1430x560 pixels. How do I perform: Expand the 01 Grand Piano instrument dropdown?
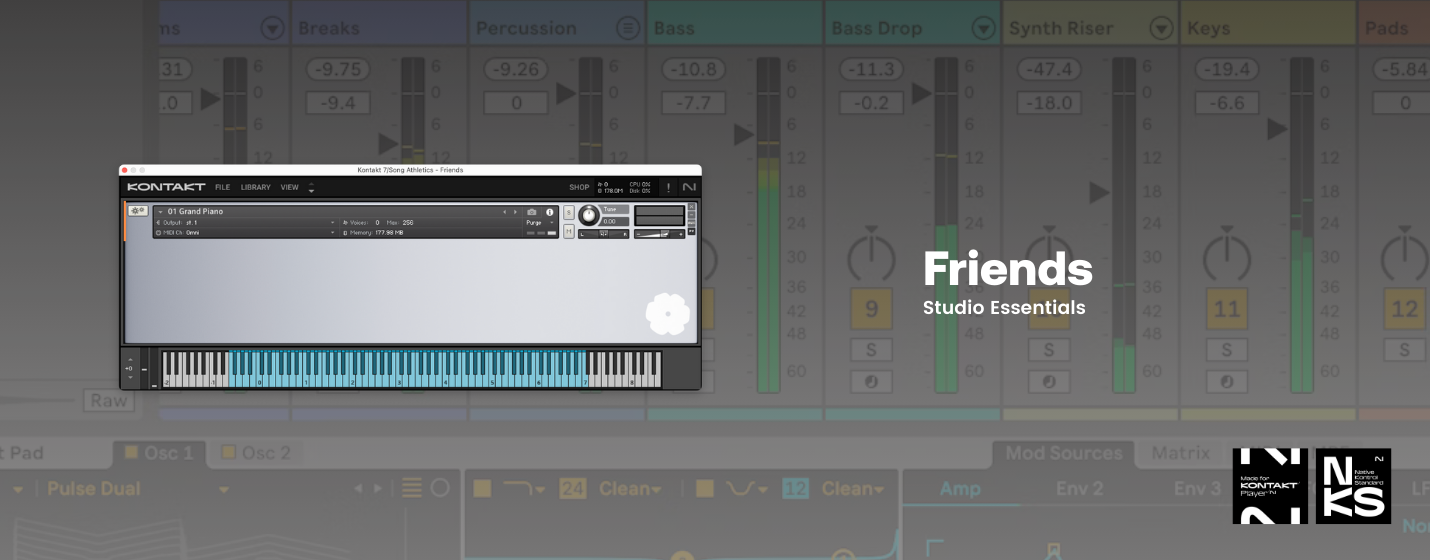point(160,212)
